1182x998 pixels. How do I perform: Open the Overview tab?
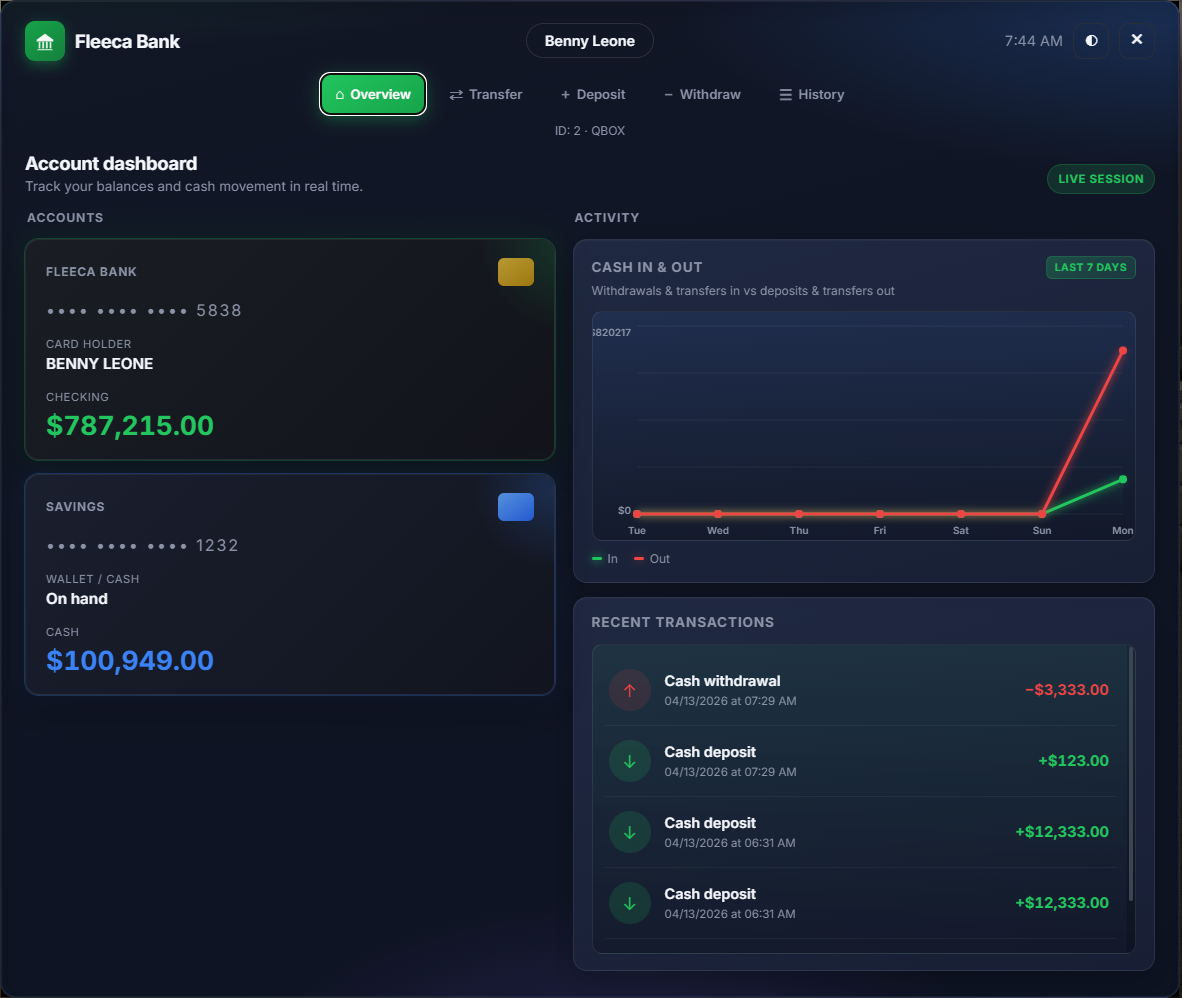pos(373,94)
